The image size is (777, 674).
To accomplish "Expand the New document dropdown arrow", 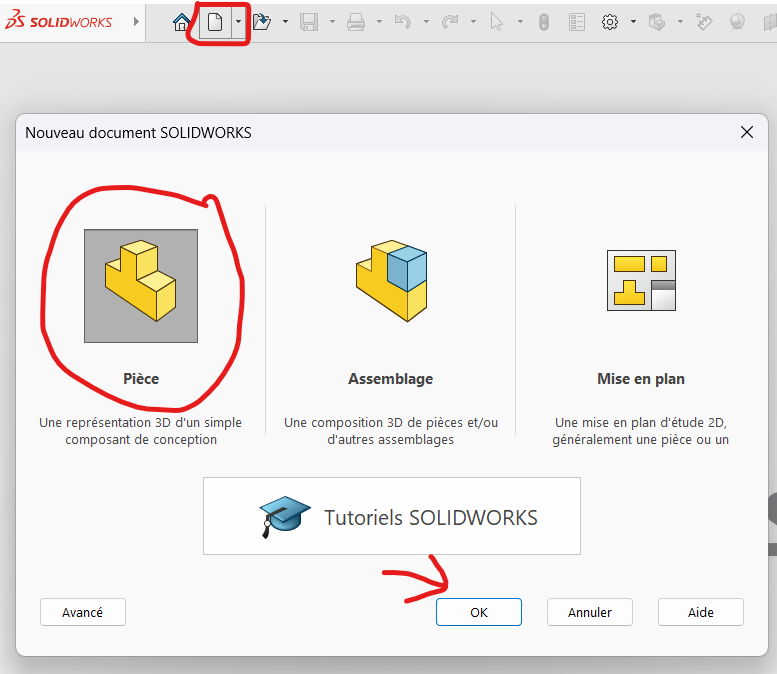I will (x=238, y=21).
